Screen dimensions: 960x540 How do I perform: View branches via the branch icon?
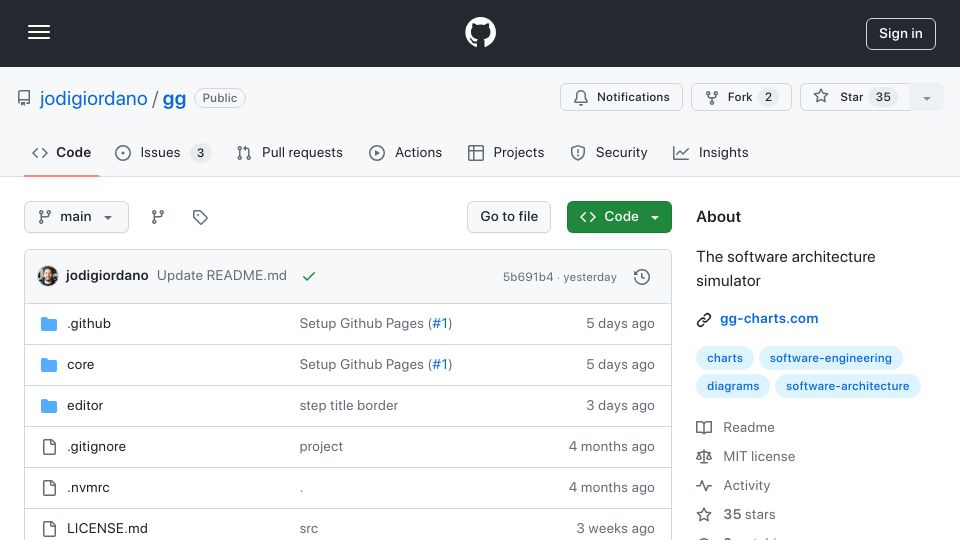coord(157,217)
